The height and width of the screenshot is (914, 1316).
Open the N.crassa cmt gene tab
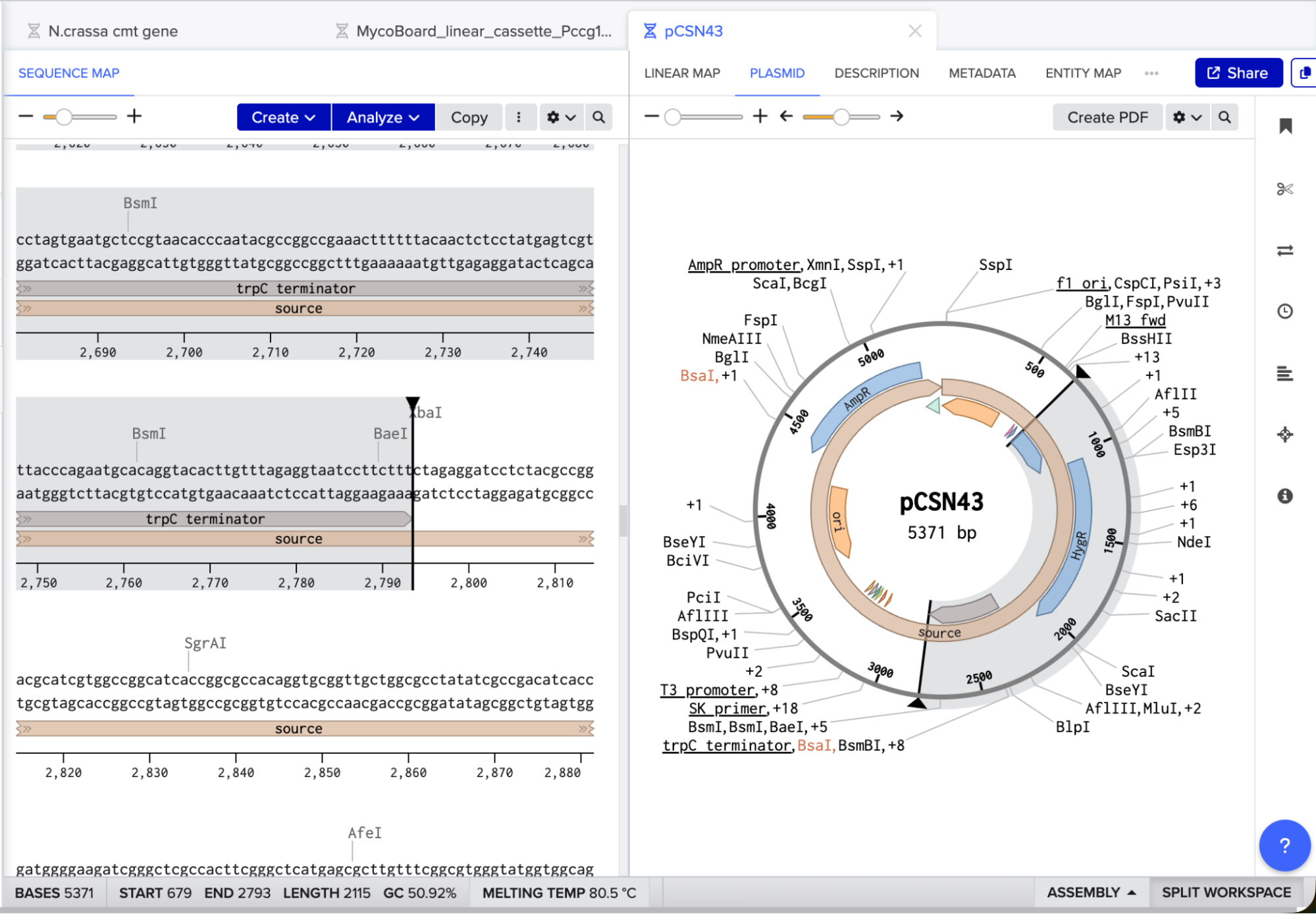(x=113, y=31)
